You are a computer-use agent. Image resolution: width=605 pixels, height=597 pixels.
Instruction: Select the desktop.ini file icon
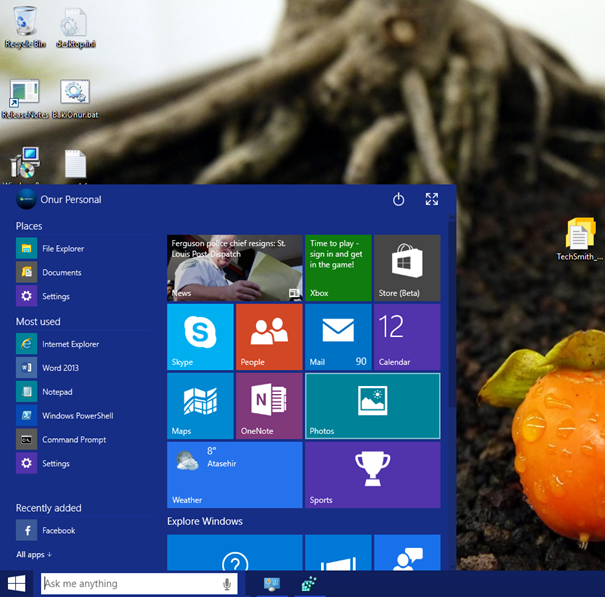click(75, 27)
